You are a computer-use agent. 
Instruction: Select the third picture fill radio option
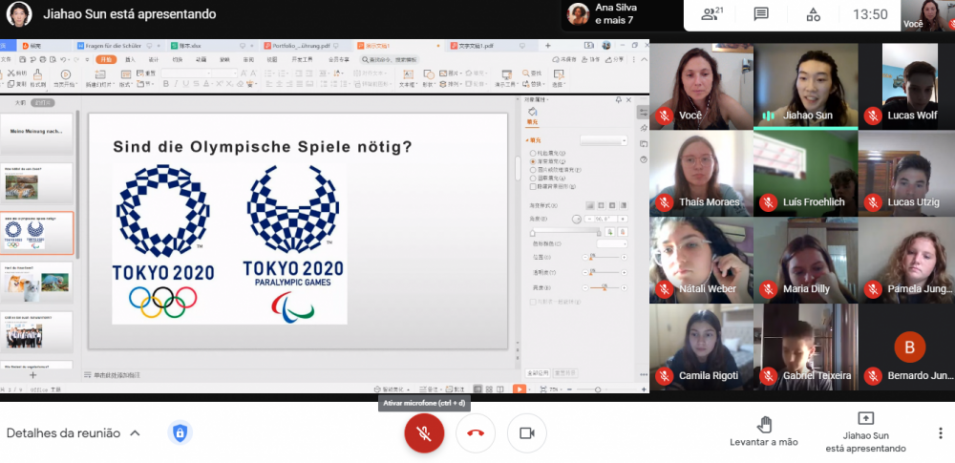click(x=534, y=170)
